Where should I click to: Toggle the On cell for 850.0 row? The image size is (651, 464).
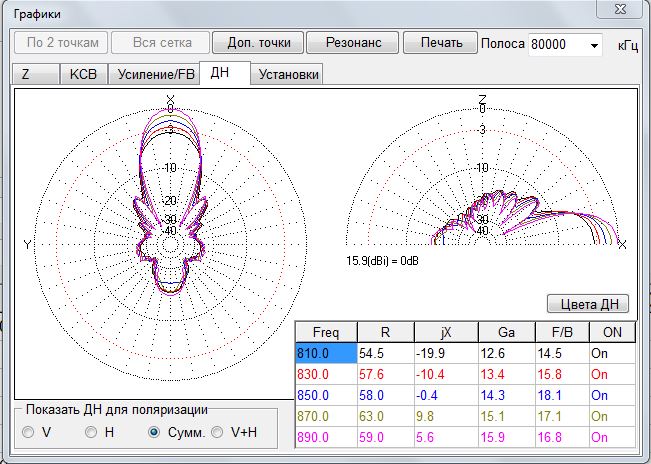(612, 394)
